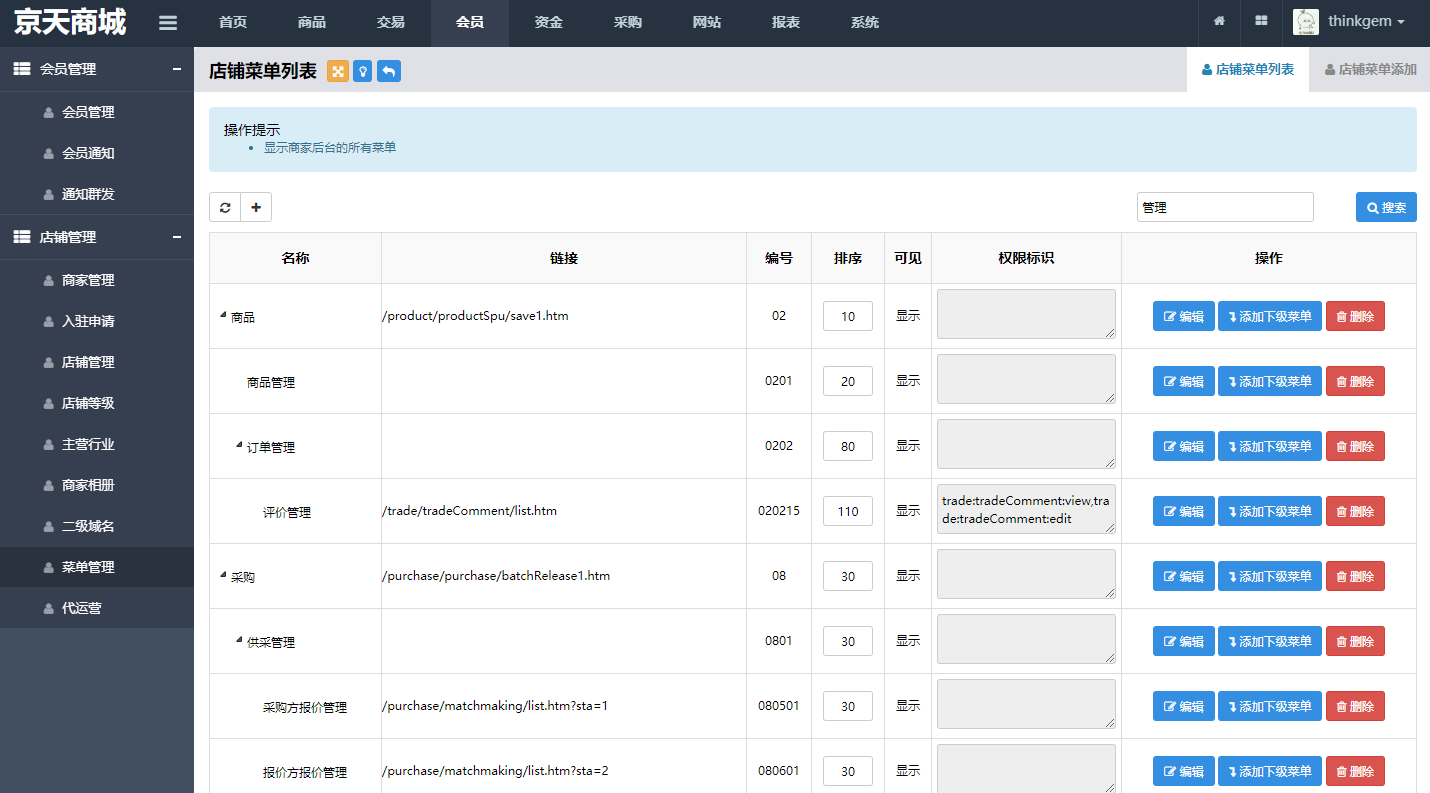
Task: Click sort order field of 评价管理 row
Action: pos(848,511)
